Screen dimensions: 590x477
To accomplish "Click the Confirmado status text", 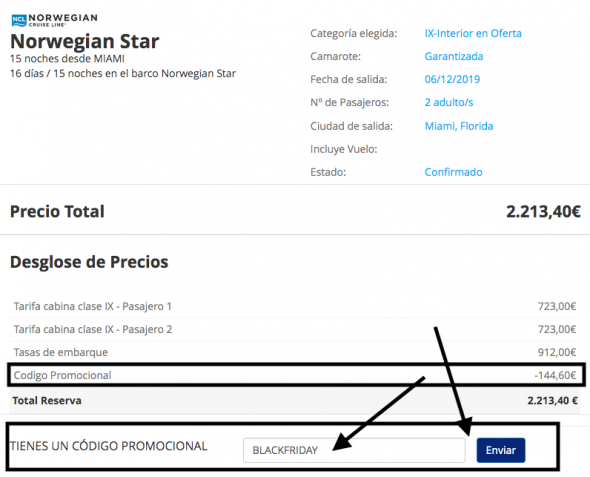I will point(453,172).
